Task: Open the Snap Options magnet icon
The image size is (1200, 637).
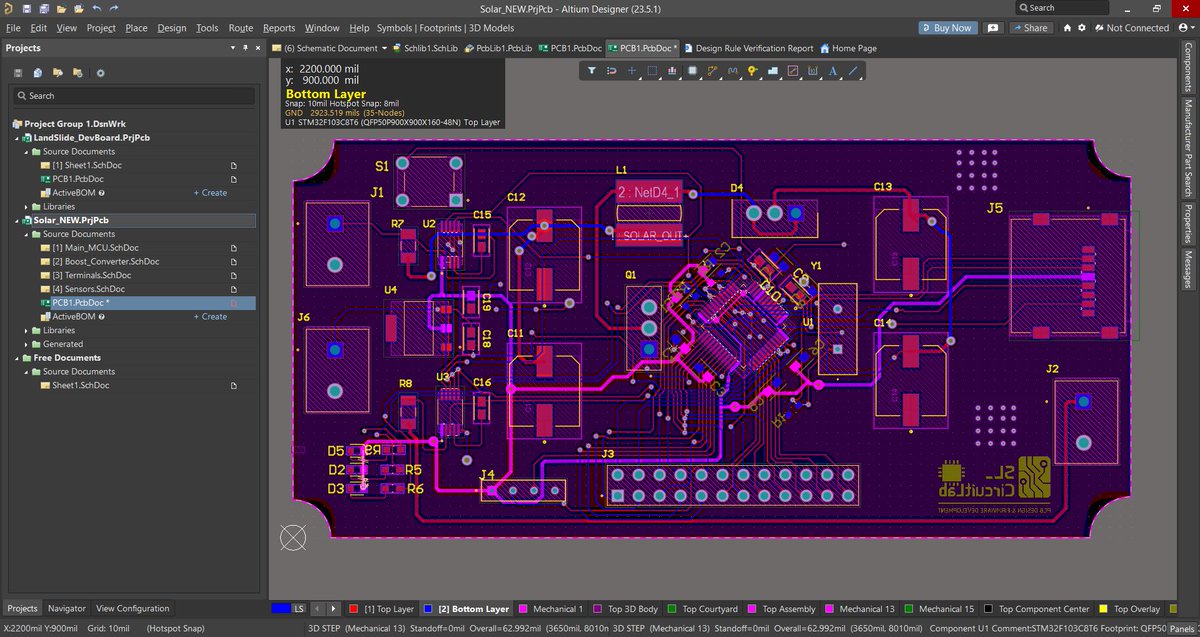Action: 611,71
